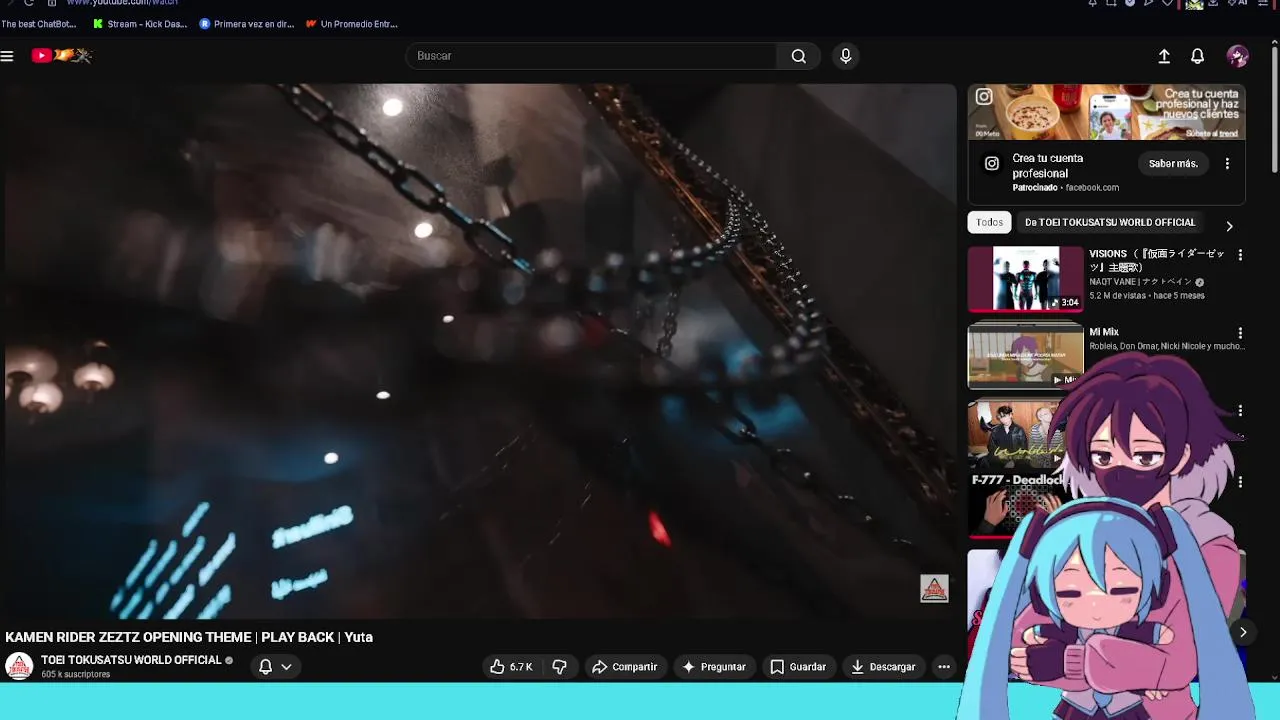This screenshot has height=720, width=1280.
Task: Click the F-777 Deadlock video thumbnail
Action: tap(1015, 505)
